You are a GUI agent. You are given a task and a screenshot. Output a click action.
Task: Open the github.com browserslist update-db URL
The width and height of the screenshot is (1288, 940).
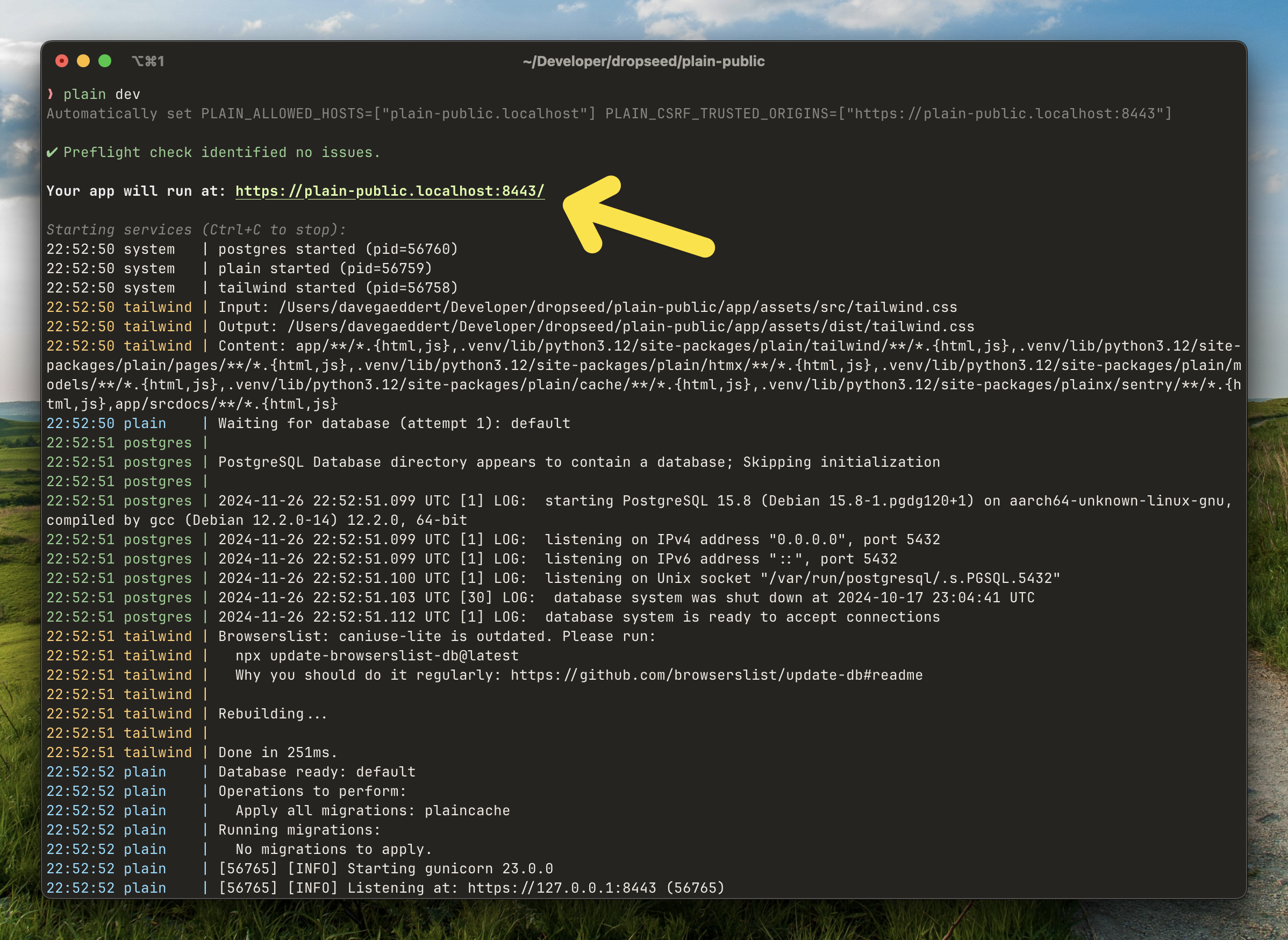[716, 675]
